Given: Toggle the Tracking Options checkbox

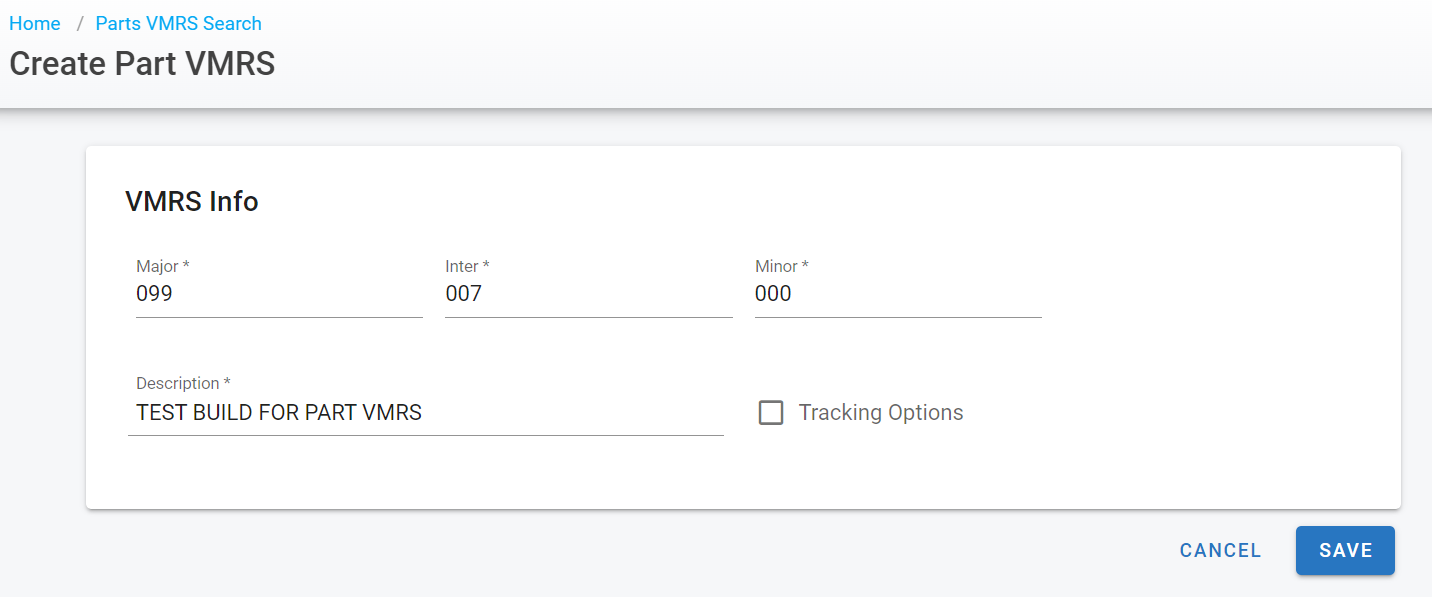Looking at the screenshot, I should [770, 413].
